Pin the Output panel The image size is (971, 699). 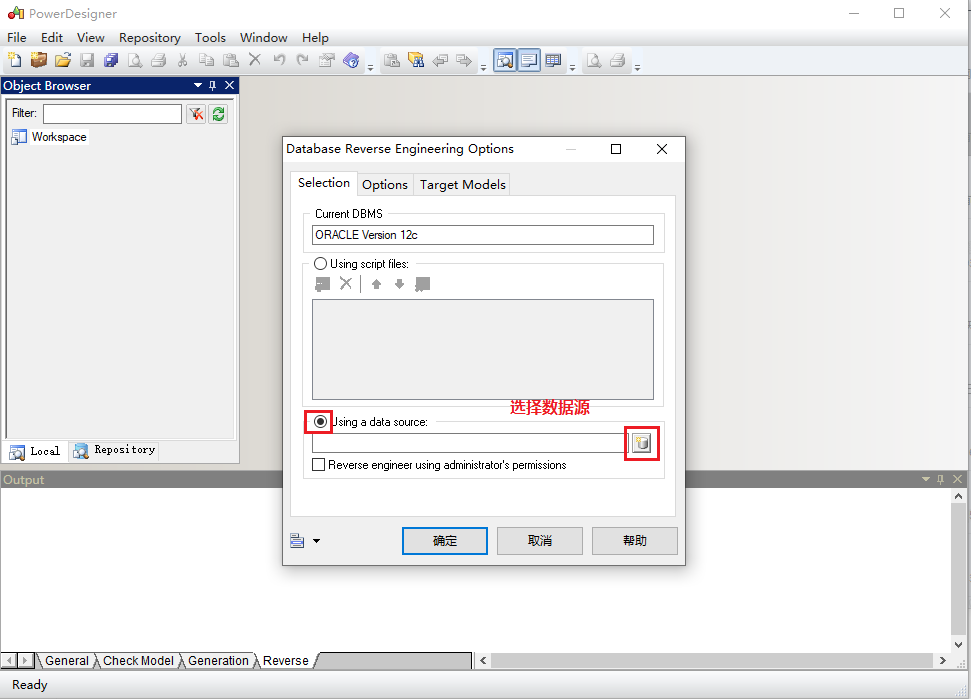point(940,479)
